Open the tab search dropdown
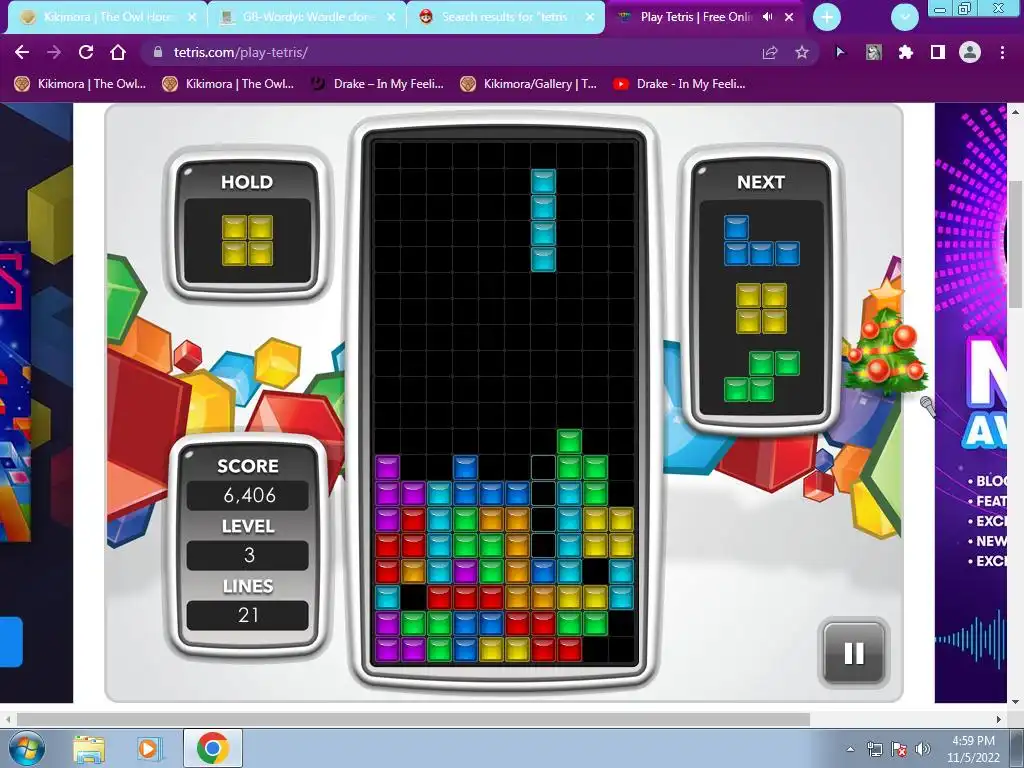The width and height of the screenshot is (1024, 768). coord(904,17)
